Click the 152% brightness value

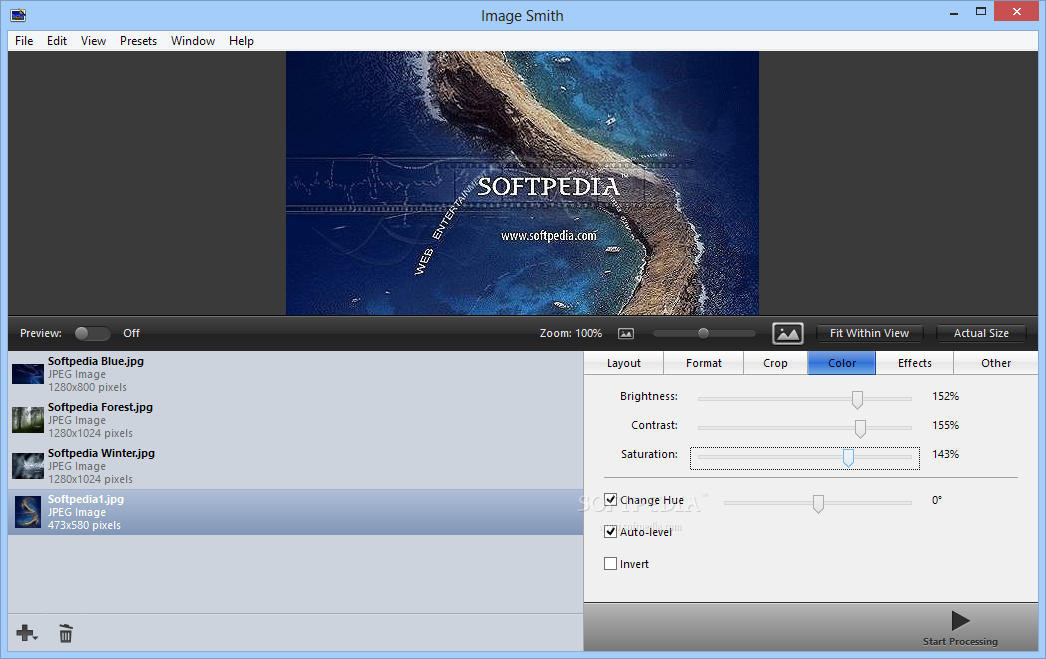click(x=945, y=396)
